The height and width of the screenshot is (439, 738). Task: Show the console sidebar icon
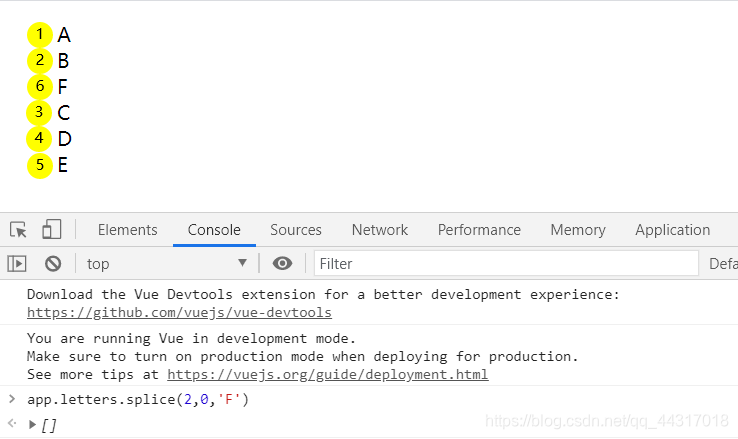[x=17, y=263]
